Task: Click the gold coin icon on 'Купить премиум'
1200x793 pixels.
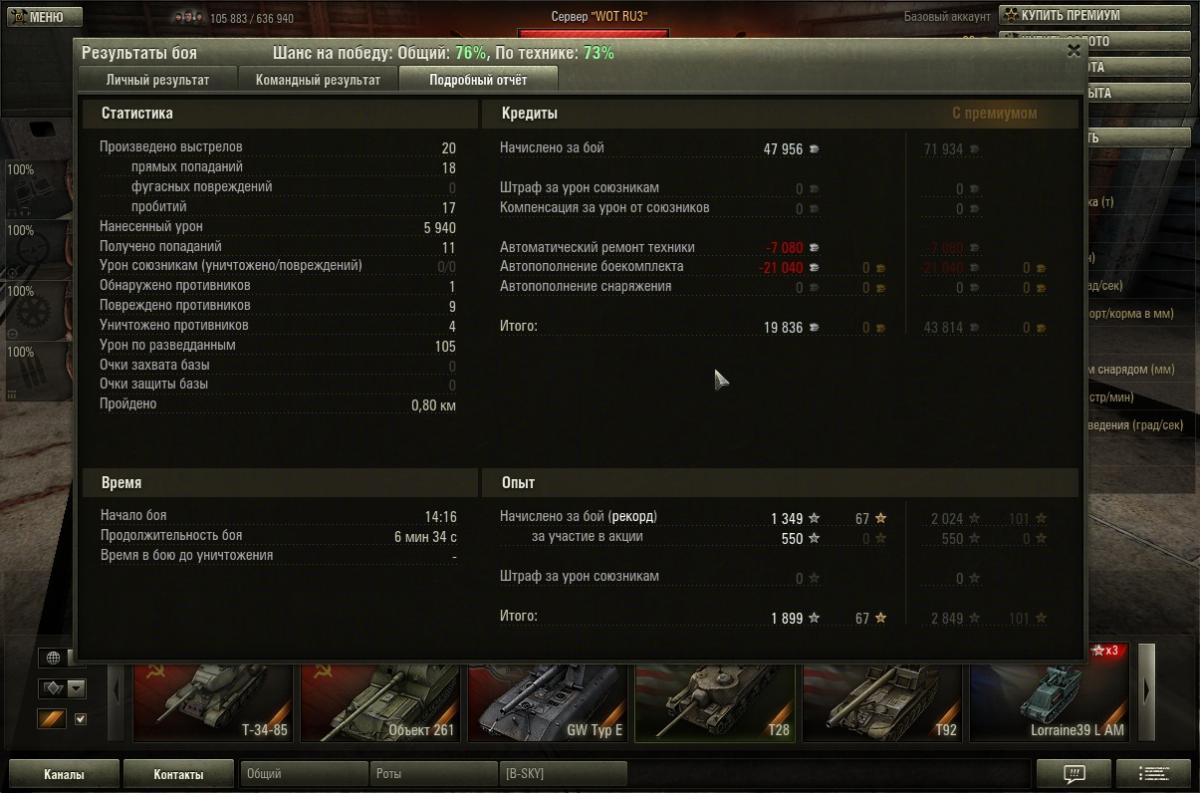Action: (x=1011, y=16)
